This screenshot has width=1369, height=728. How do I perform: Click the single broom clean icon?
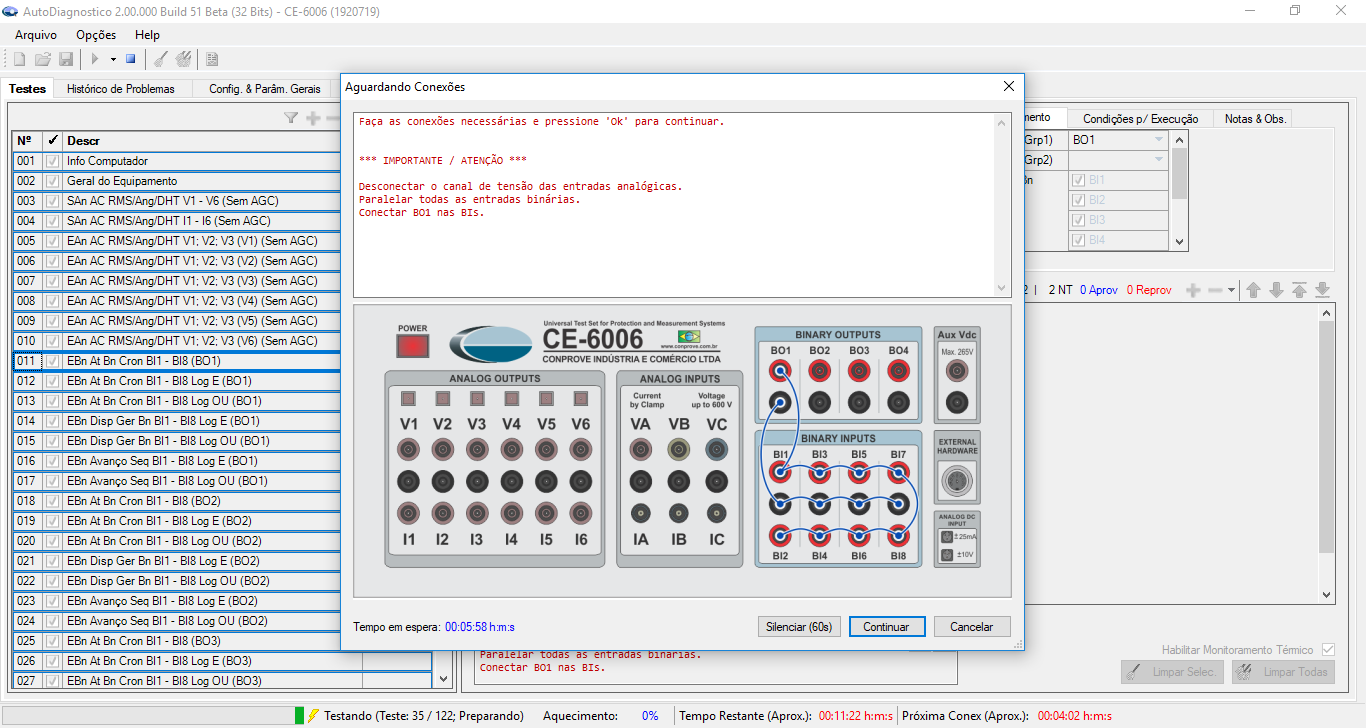pos(160,60)
